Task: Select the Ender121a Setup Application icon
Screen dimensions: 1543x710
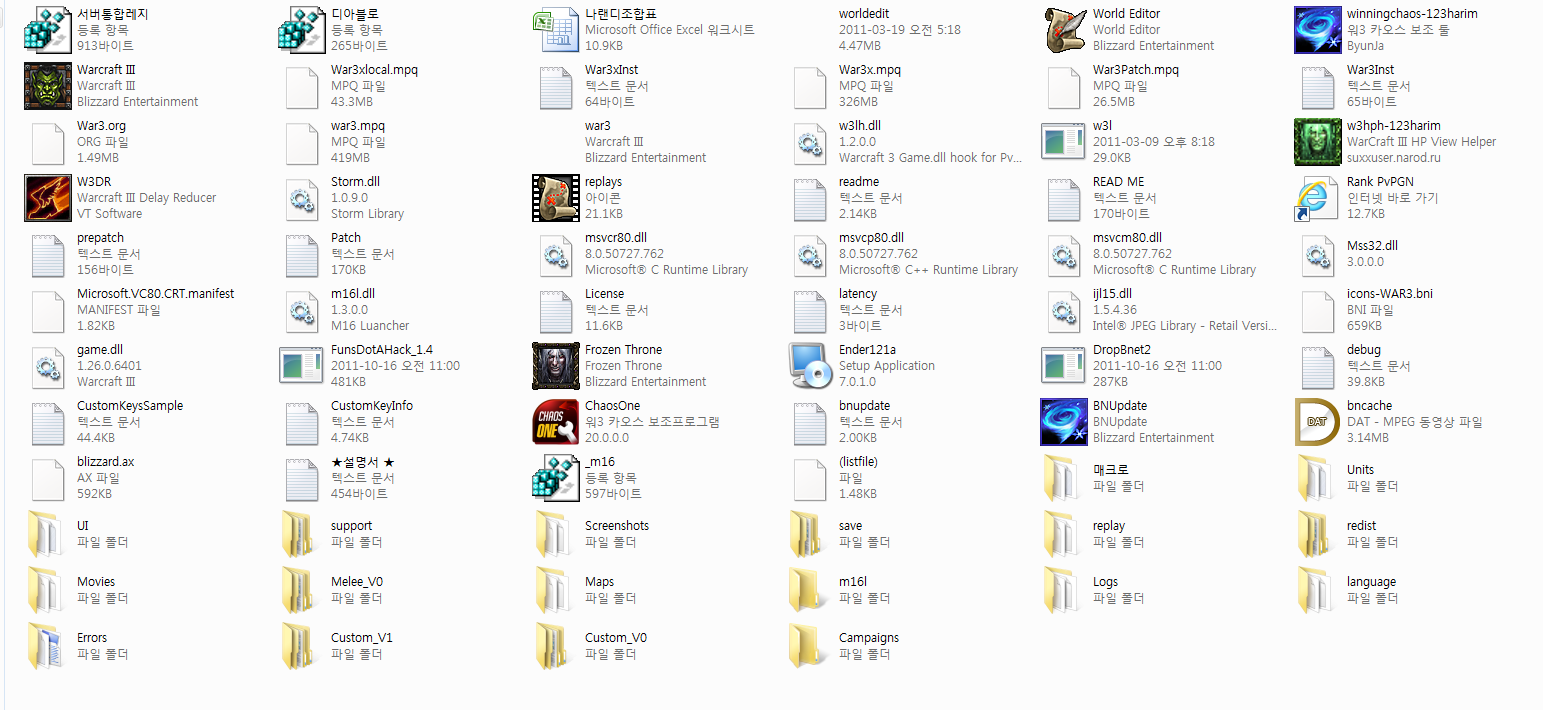Action: click(x=810, y=366)
